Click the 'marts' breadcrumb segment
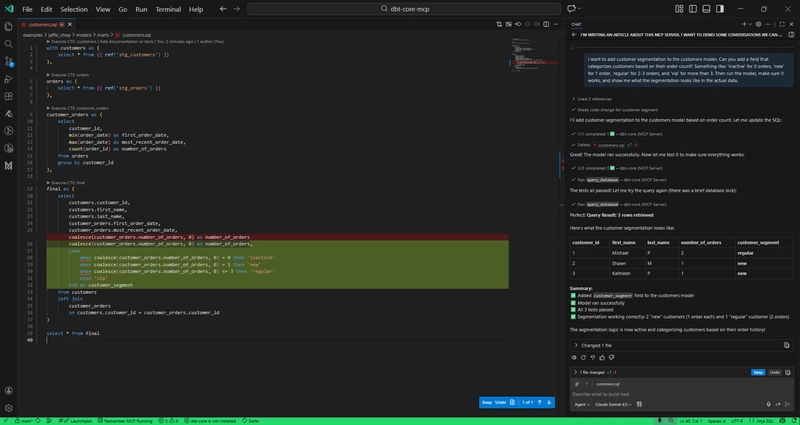This screenshot has height=425, width=800. click(x=104, y=35)
